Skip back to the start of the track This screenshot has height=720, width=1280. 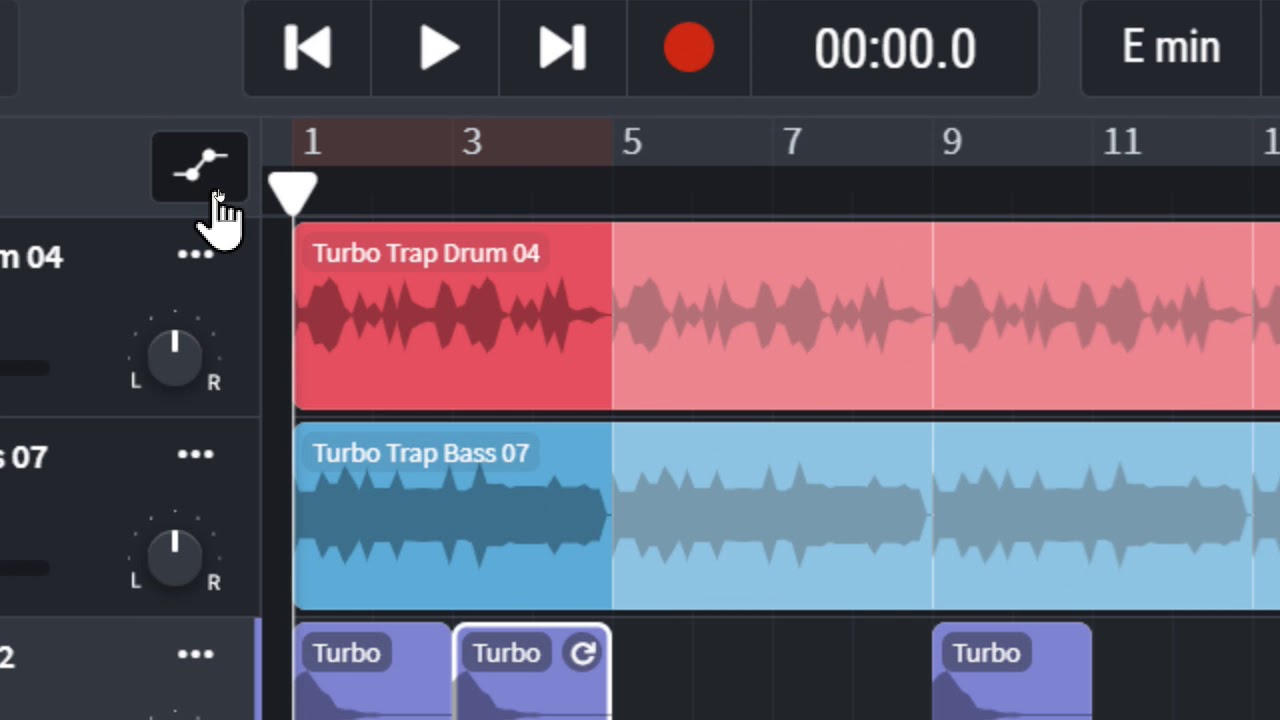point(307,48)
